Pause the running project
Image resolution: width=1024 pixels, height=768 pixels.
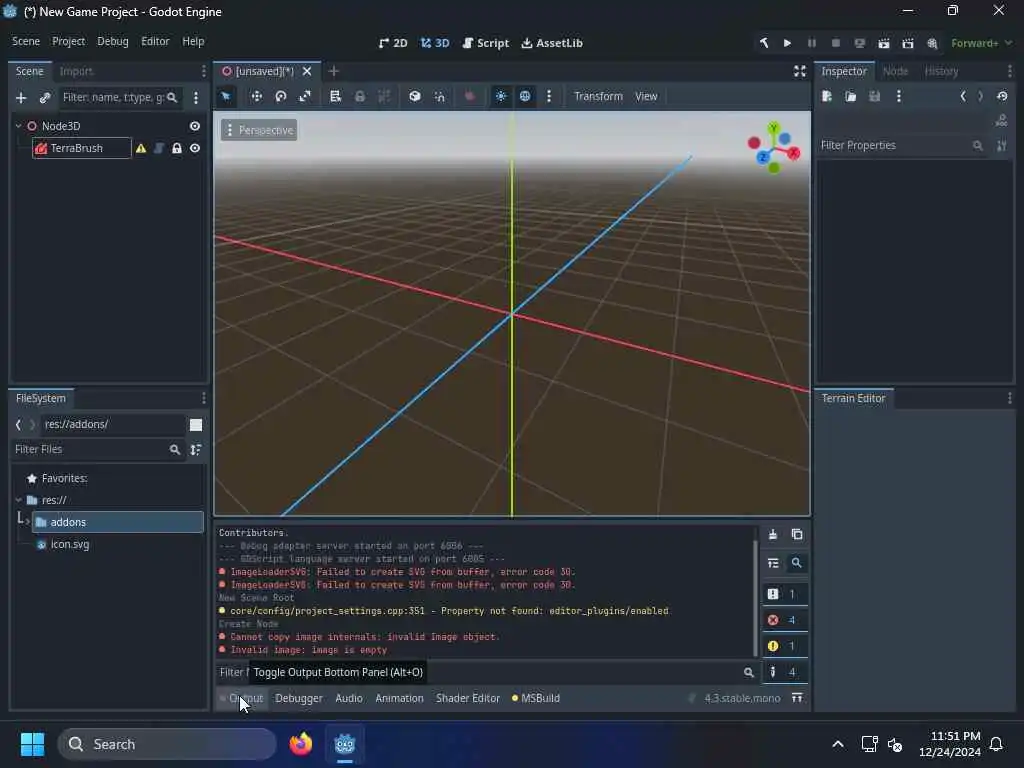[812, 43]
